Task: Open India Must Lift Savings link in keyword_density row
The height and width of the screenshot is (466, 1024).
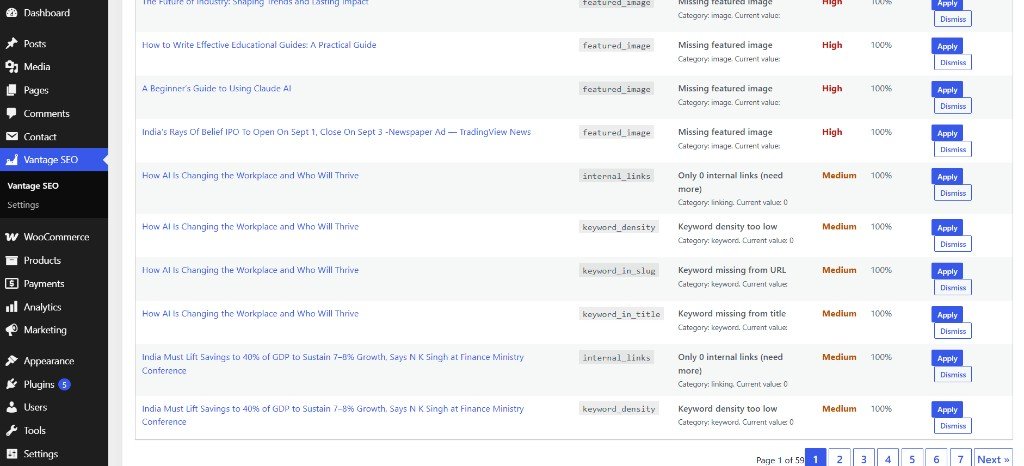Action: click(x=333, y=415)
